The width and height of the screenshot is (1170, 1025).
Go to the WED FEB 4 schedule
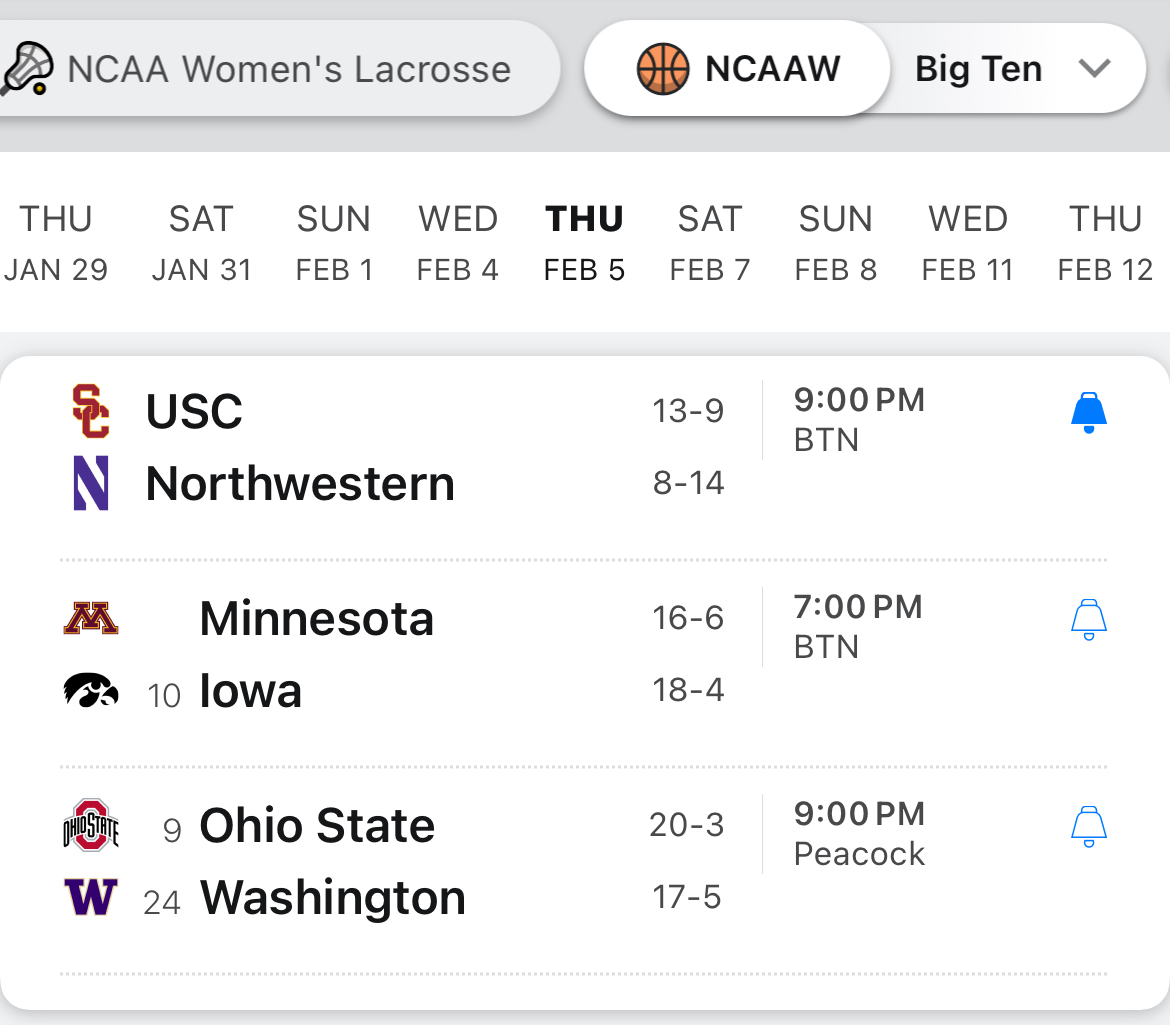click(x=457, y=243)
